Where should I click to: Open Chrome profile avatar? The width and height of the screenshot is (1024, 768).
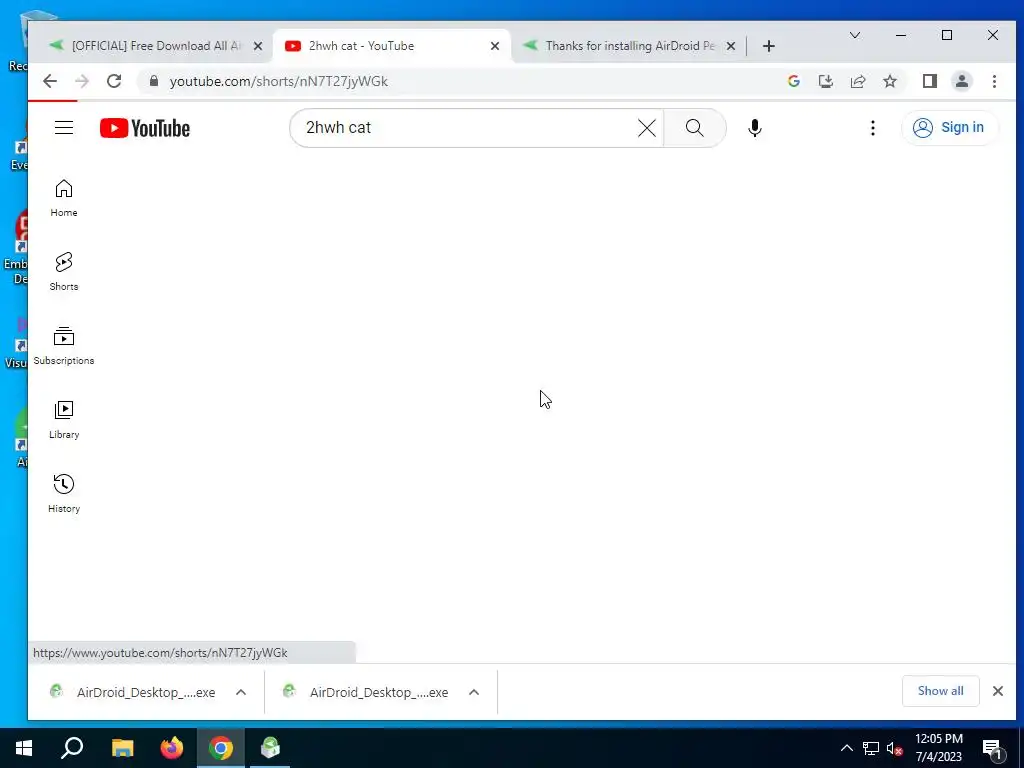click(962, 81)
